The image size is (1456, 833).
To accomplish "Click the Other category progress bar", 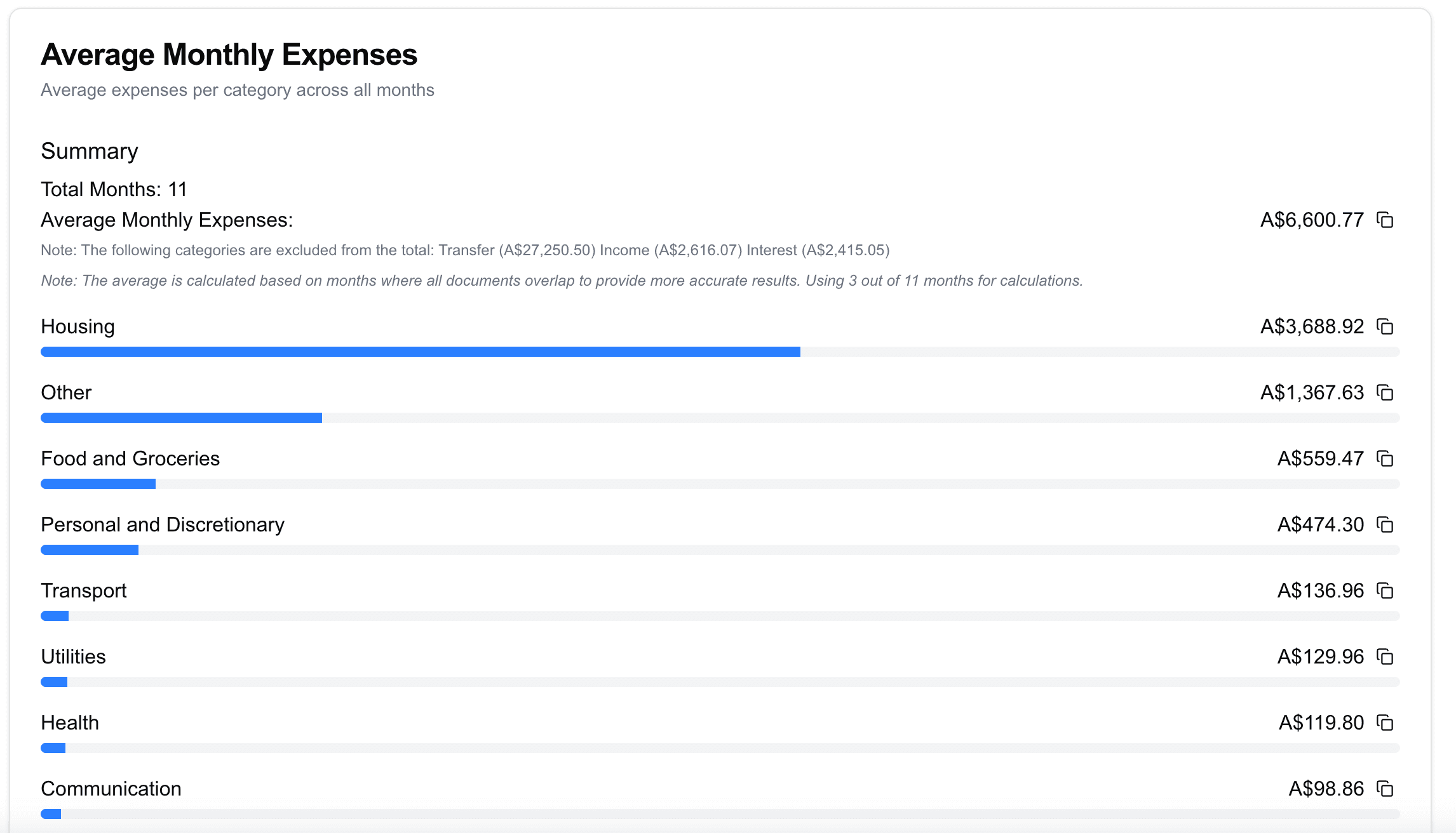I will [719, 418].
